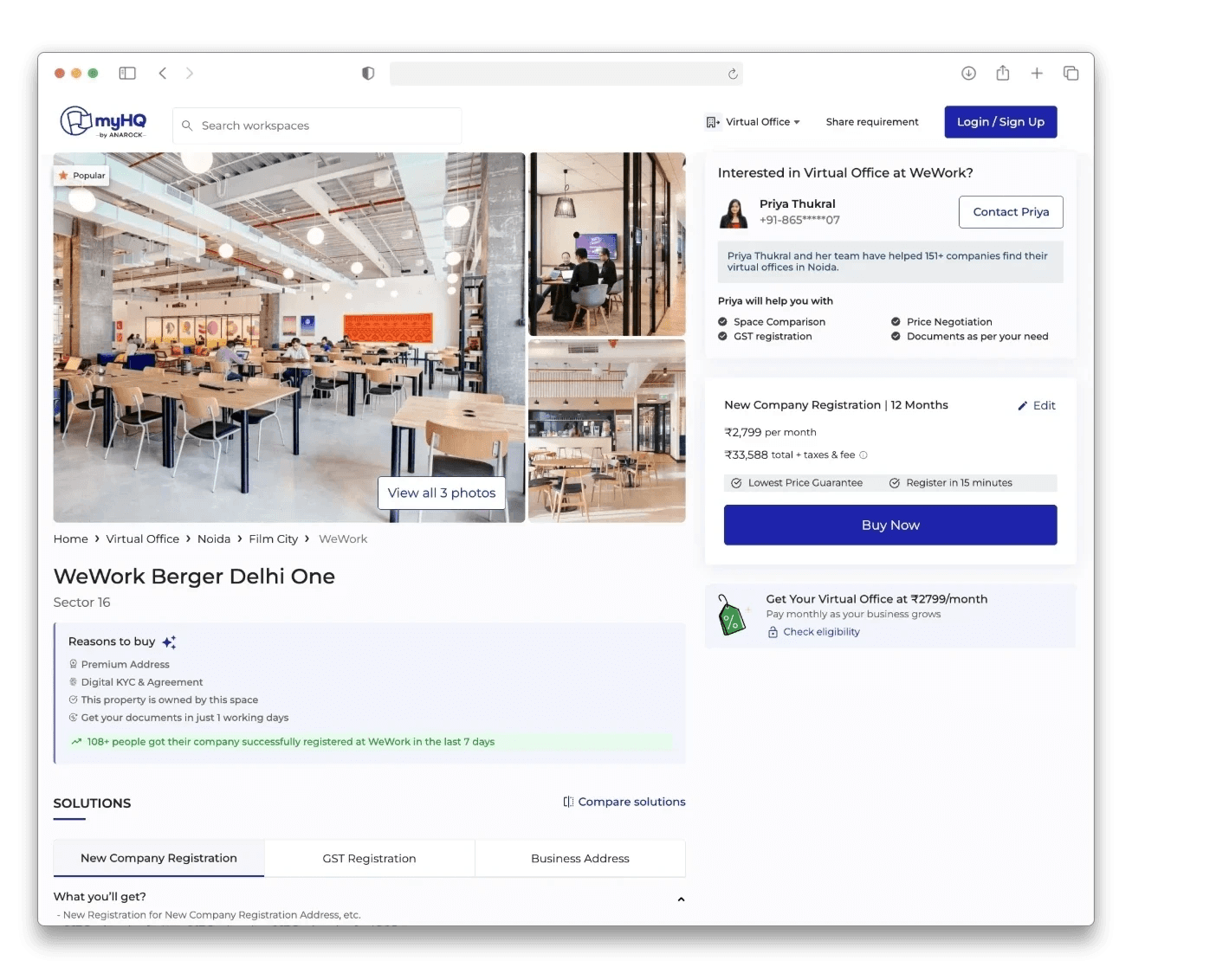This screenshot has width=1229, height=980.
Task: Add a new browser tab with the plus icon
Action: click(x=1037, y=74)
